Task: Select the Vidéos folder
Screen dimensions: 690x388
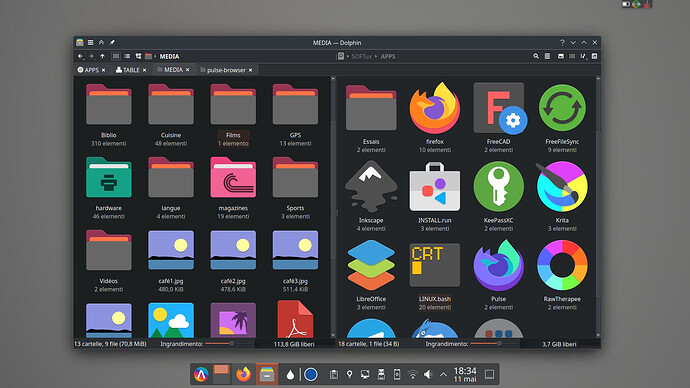Action: pyautogui.click(x=109, y=261)
